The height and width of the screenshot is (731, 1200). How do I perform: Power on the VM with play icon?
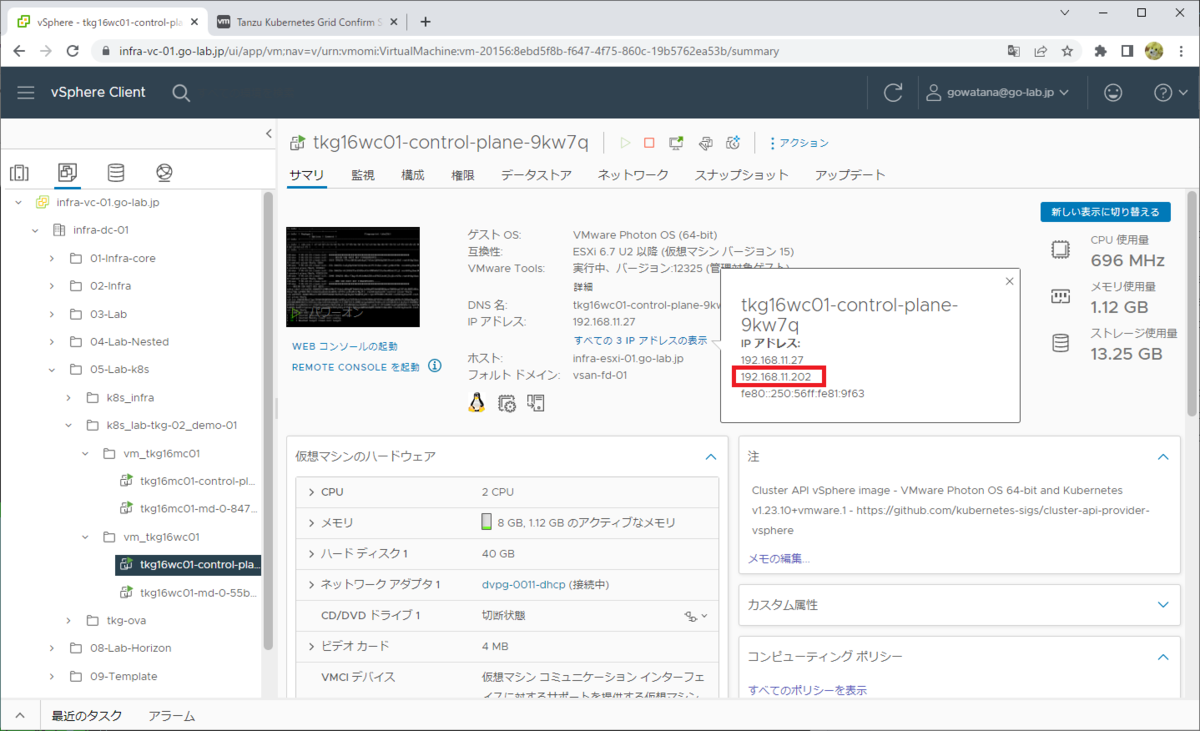pyautogui.click(x=626, y=143)
